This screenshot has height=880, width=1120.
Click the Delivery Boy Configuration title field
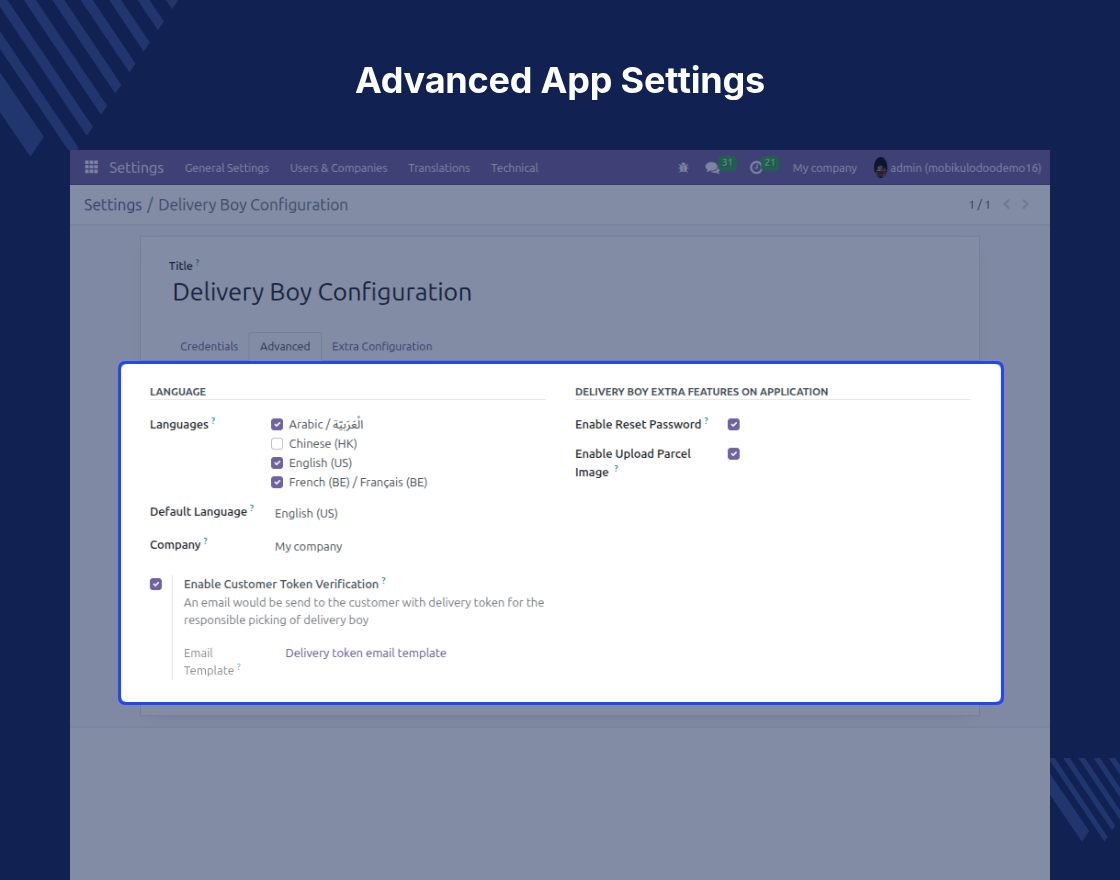click(322, 292)
